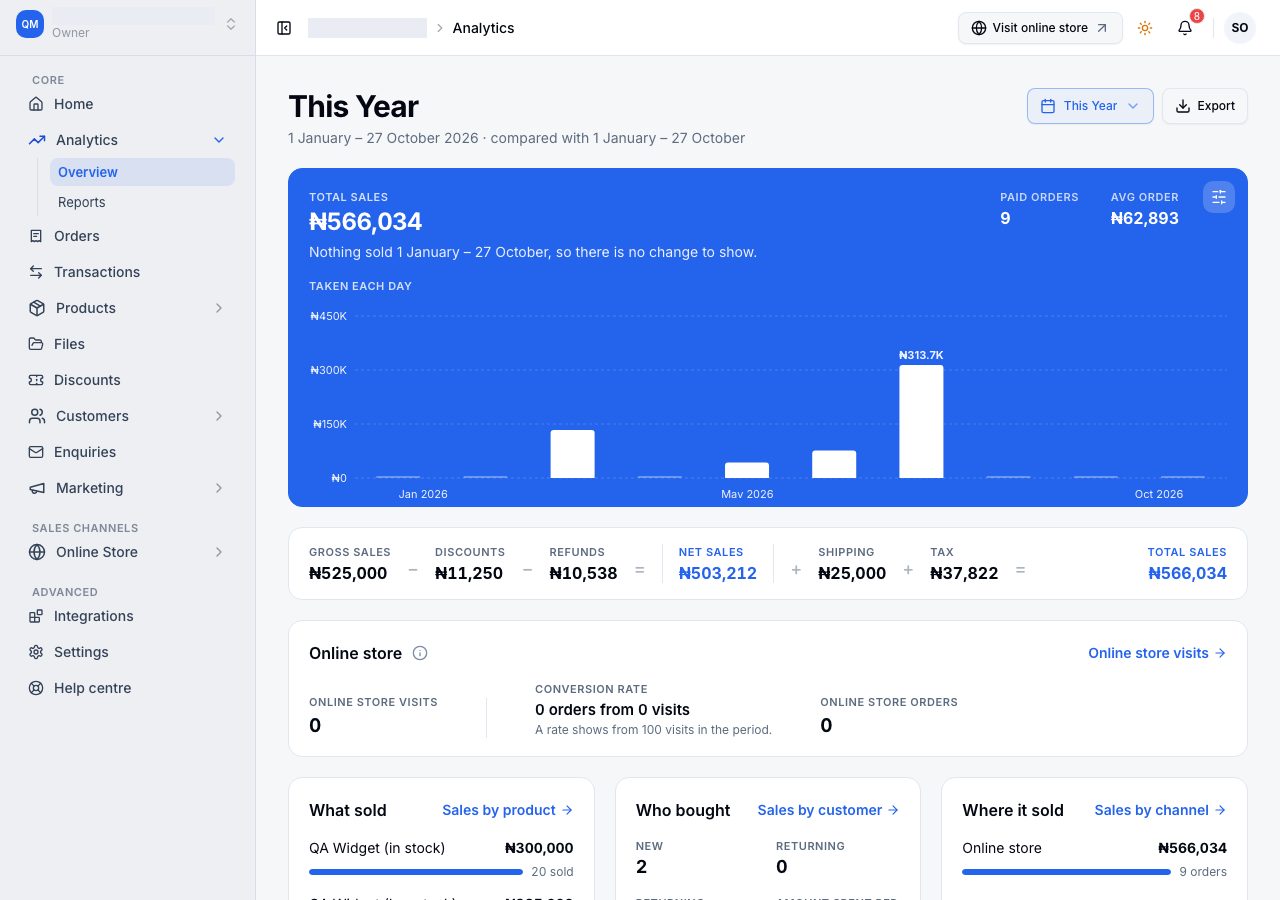Open Reports under Analytics

coord(142,202)
